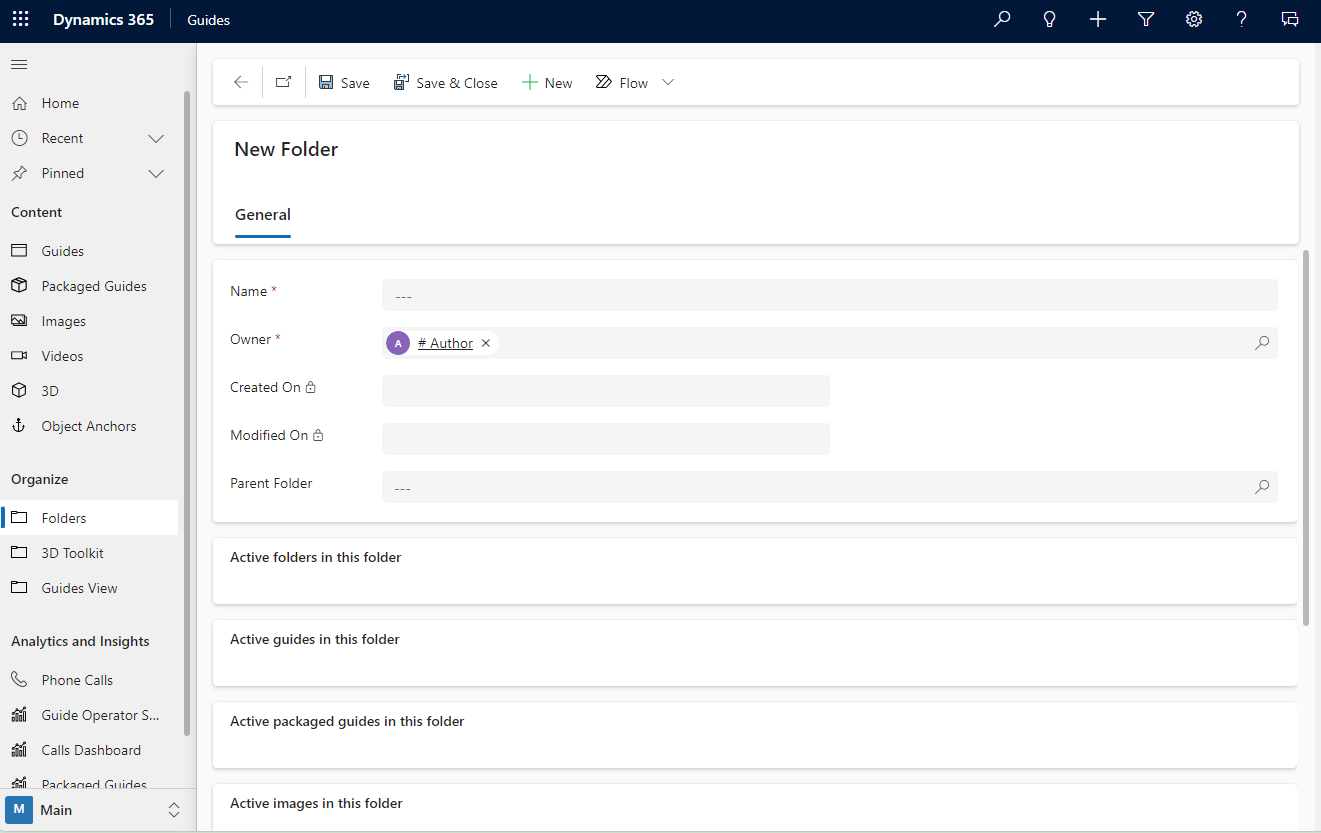
Task: Save the new folder
Action: (343, 82)
